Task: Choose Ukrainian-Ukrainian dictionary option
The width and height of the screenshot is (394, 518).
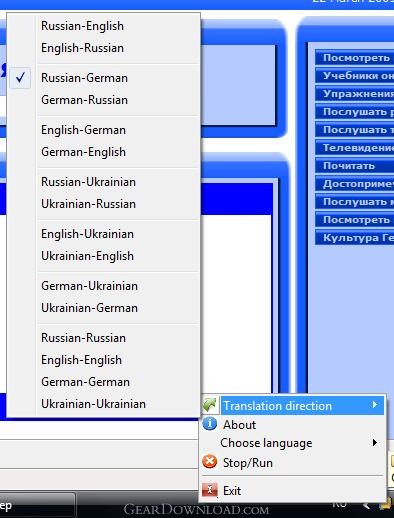Action: [x=103, y=404]
